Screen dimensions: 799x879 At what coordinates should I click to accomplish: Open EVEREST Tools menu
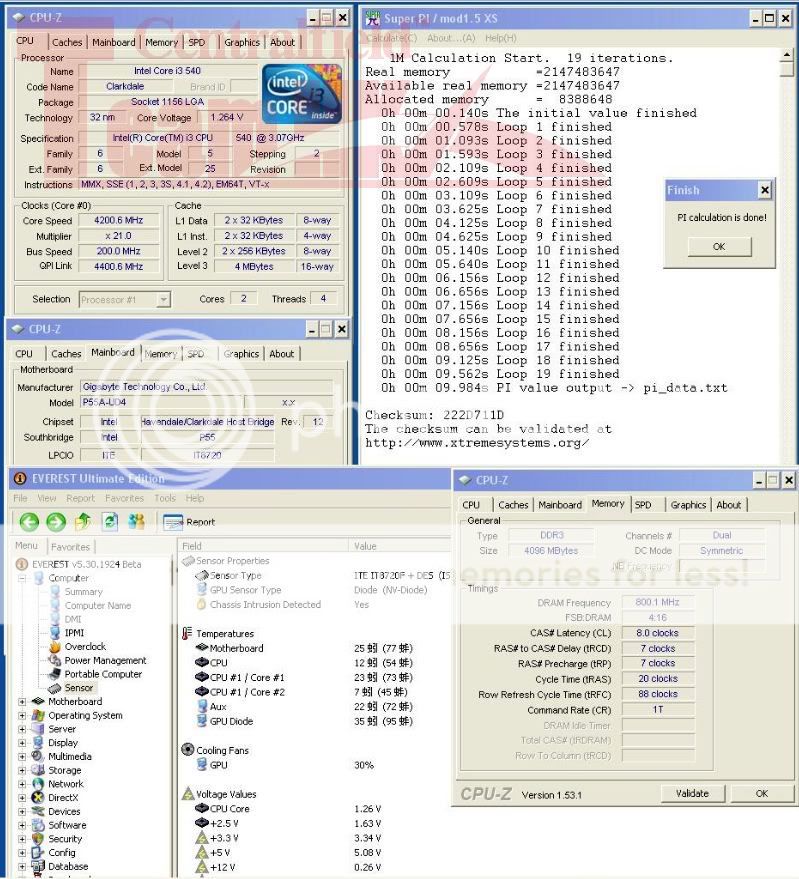click(x=165, y=498)
